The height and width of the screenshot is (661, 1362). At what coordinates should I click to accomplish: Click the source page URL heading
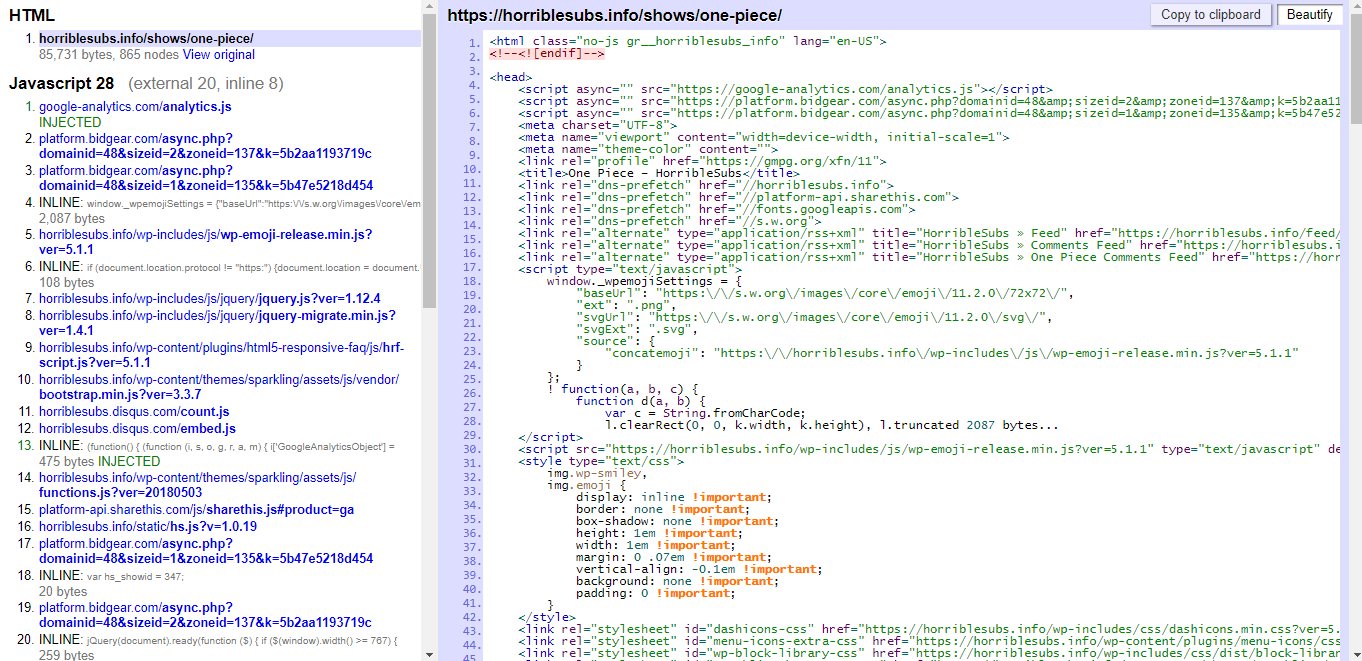pos(614,15)
